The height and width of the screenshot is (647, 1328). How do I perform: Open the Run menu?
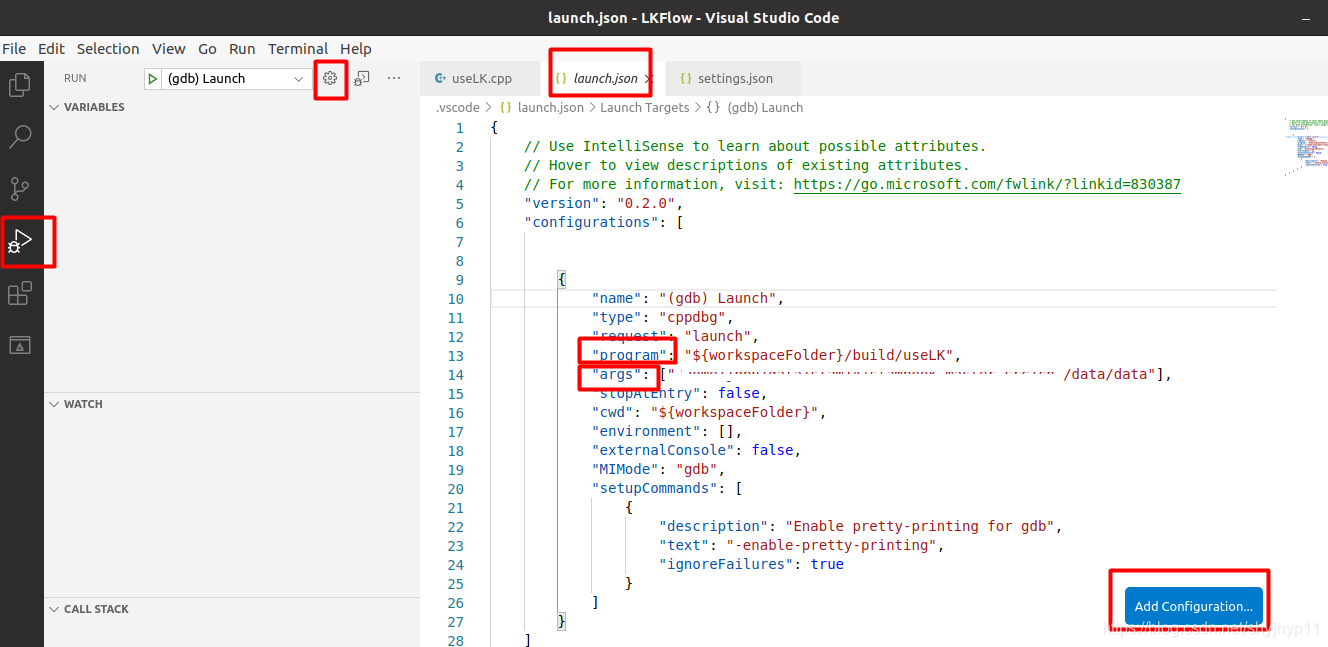click(242, 48)
